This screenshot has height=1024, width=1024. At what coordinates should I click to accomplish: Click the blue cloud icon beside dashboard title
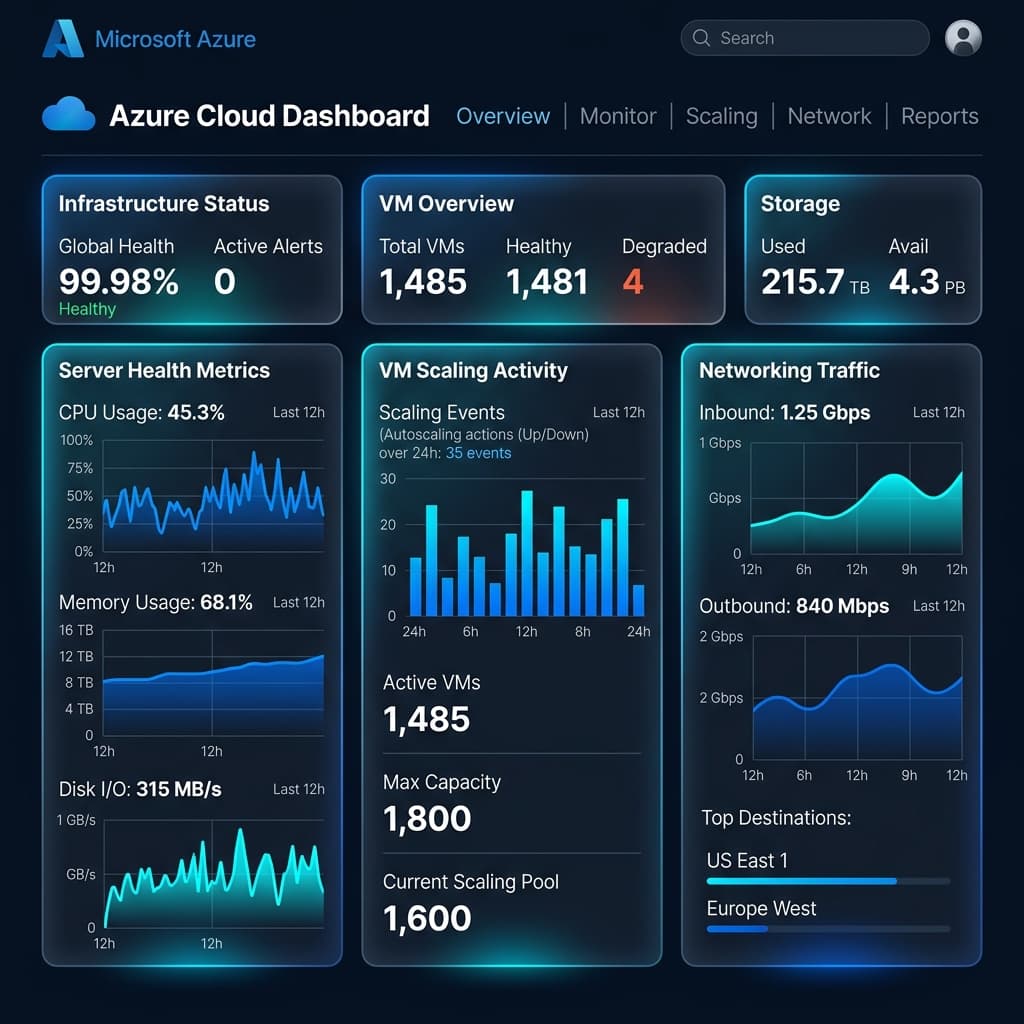pos(69,114)
